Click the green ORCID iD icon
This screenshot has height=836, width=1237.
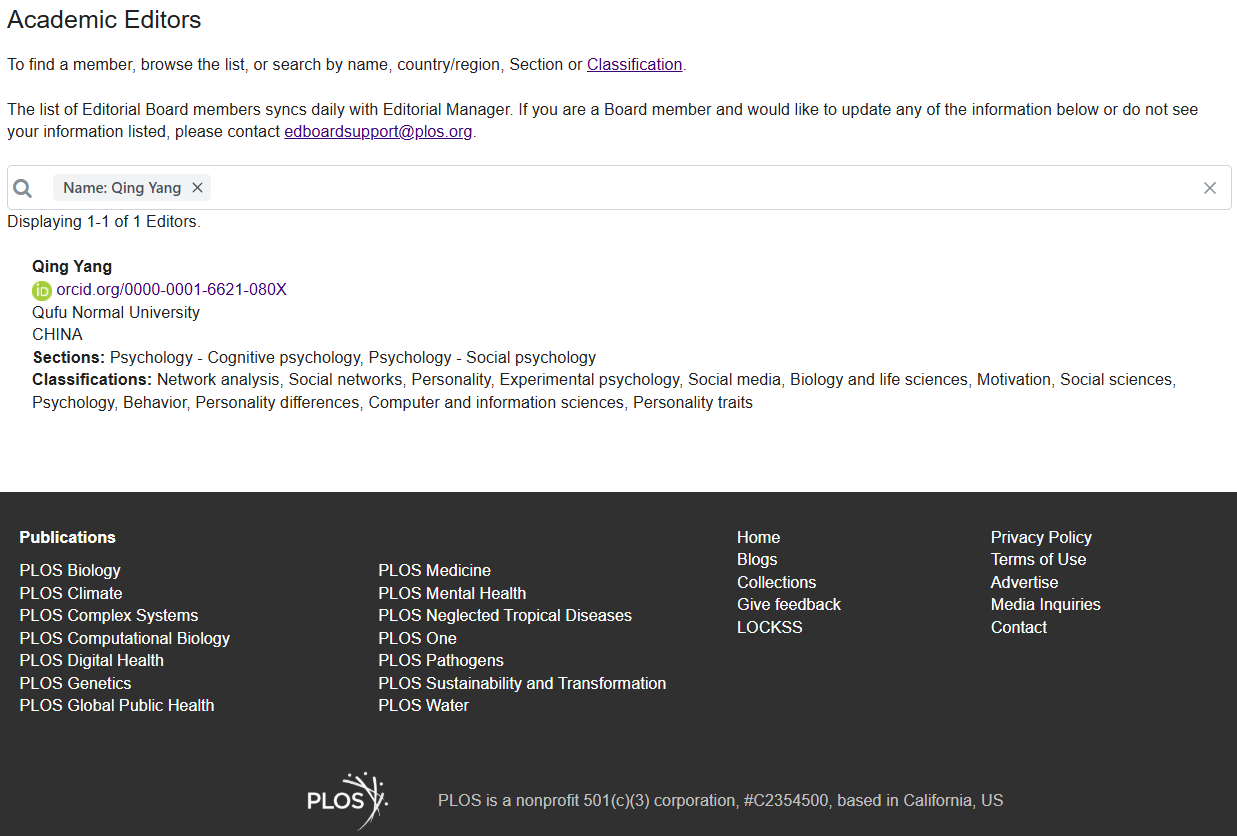point(41,290)
